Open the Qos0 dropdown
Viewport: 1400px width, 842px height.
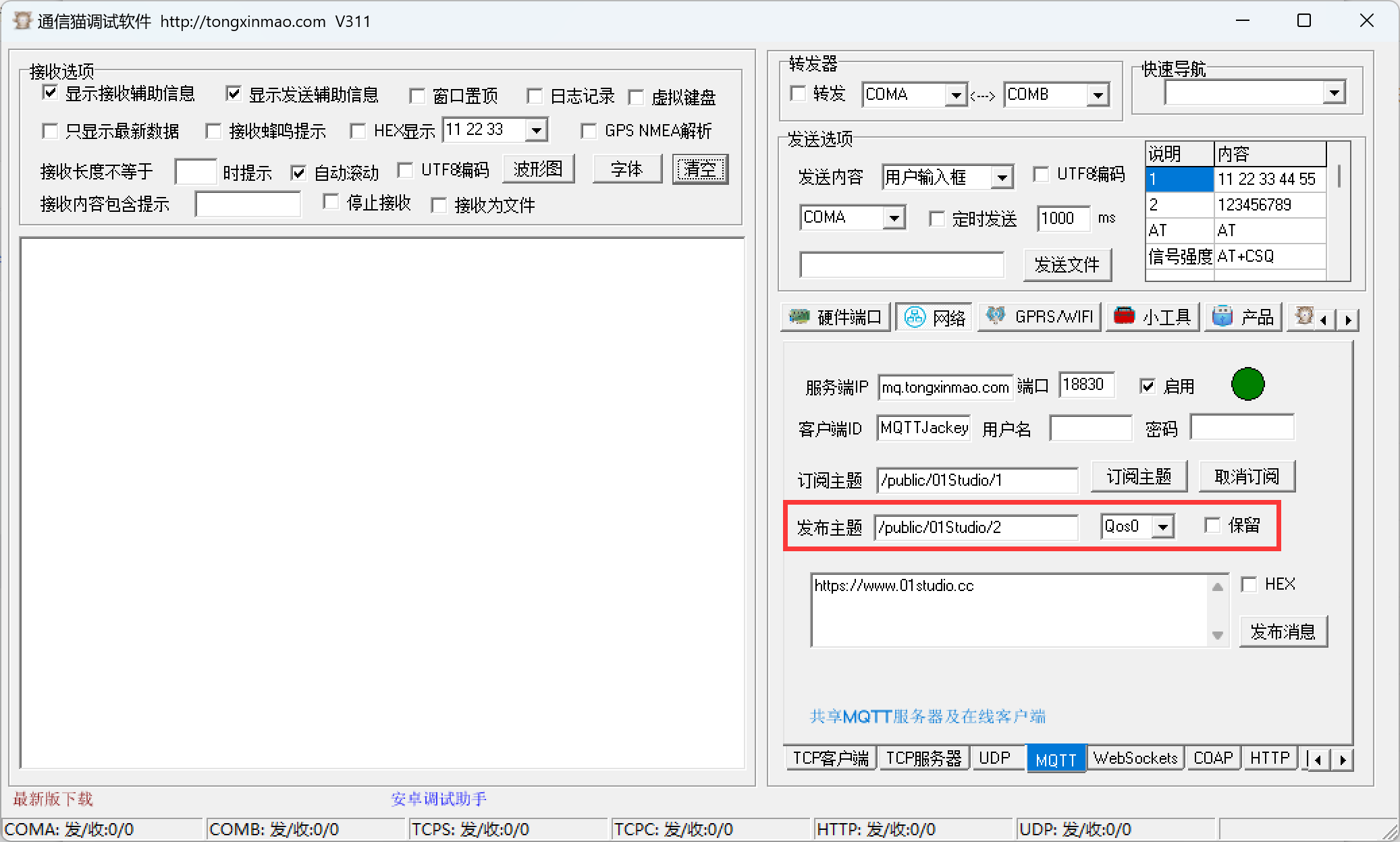pos(1162,526)
